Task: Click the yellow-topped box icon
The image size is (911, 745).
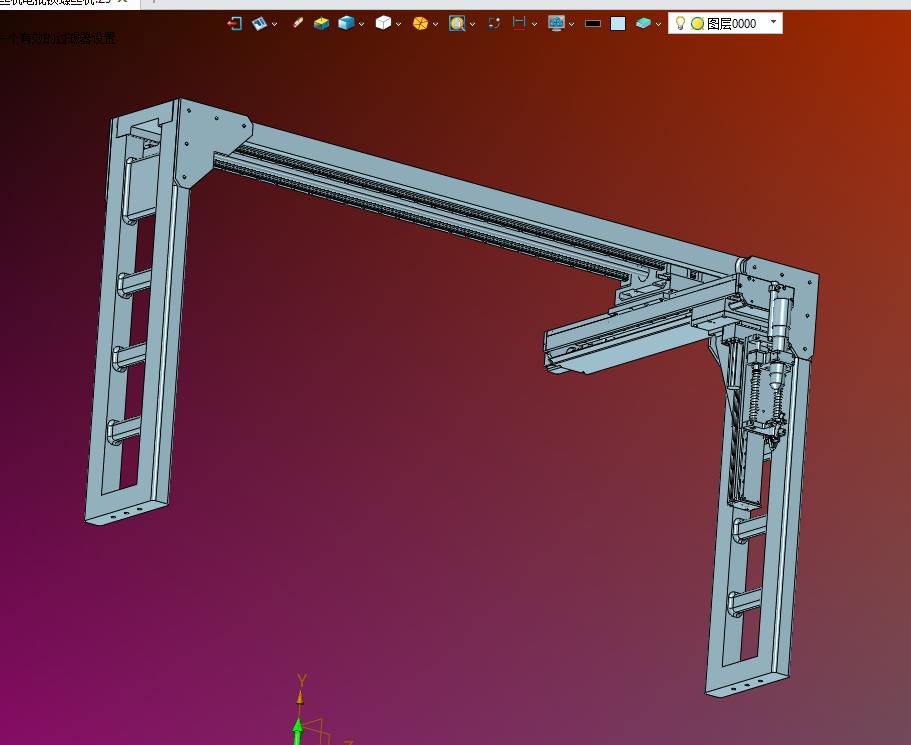Action: click(x=321, y=23)
